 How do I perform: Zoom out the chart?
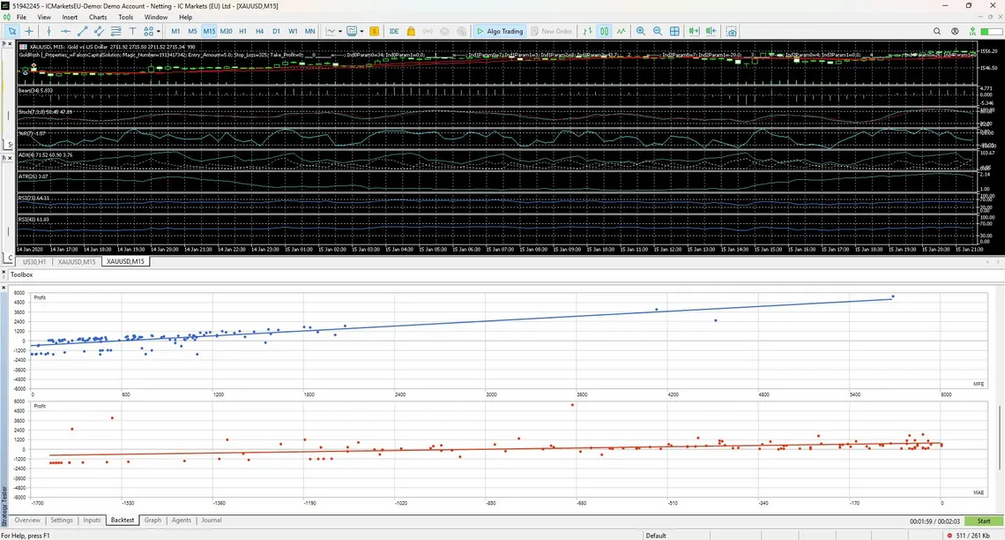coord(658,31)
